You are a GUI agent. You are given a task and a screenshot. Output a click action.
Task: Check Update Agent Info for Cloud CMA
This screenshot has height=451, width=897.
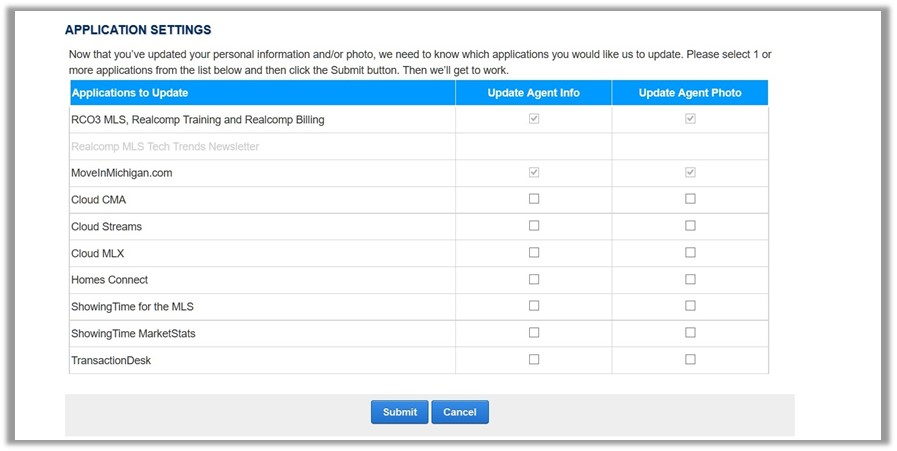point(534,199)
